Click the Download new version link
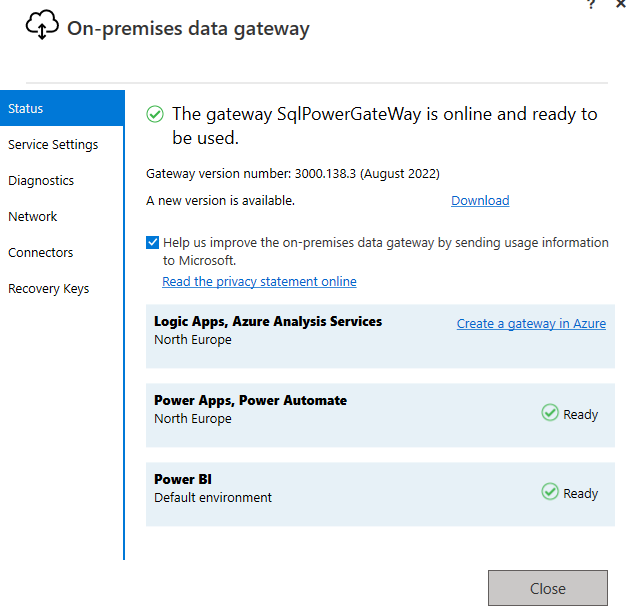This screenshot has width=631, height=610. 480,200
